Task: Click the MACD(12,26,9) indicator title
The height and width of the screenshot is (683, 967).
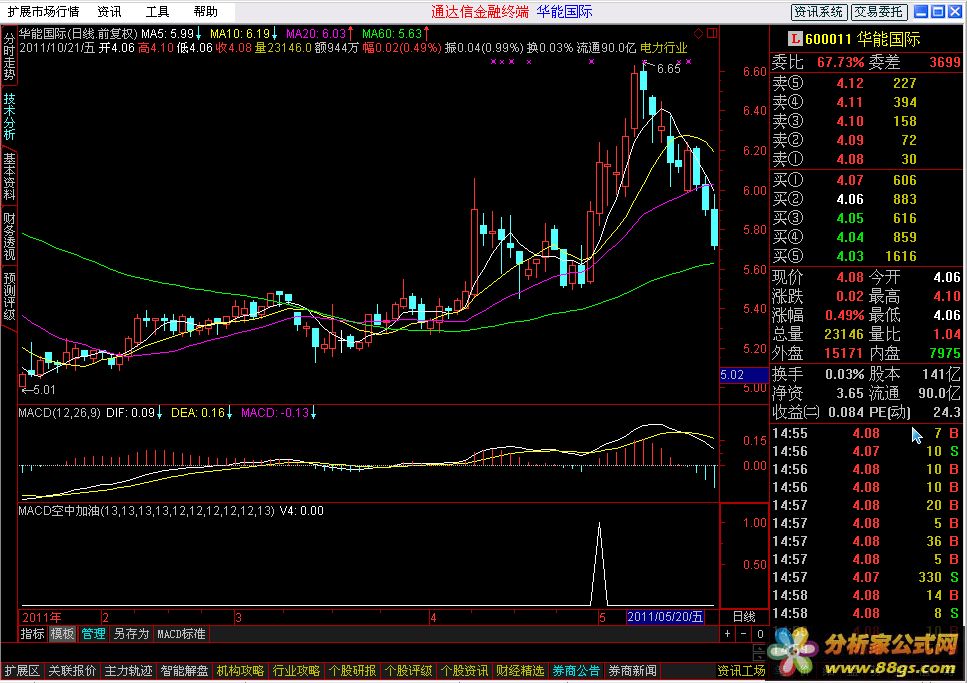Action: (59, 413)
